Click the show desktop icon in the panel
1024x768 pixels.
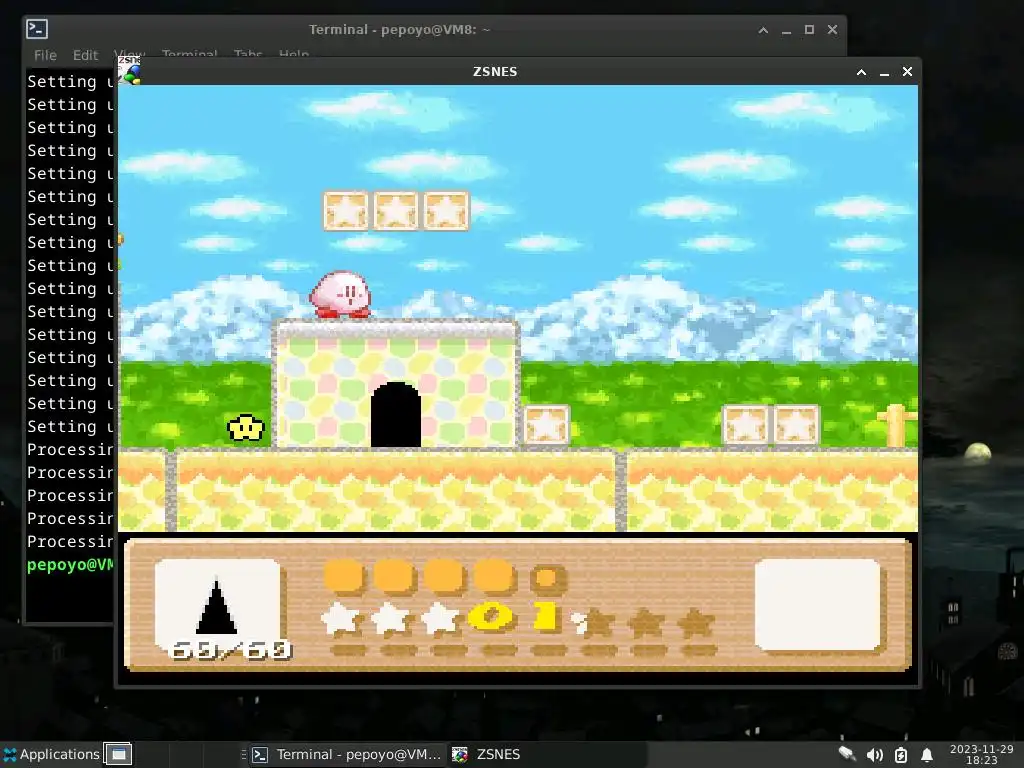[x=118, y=754]
